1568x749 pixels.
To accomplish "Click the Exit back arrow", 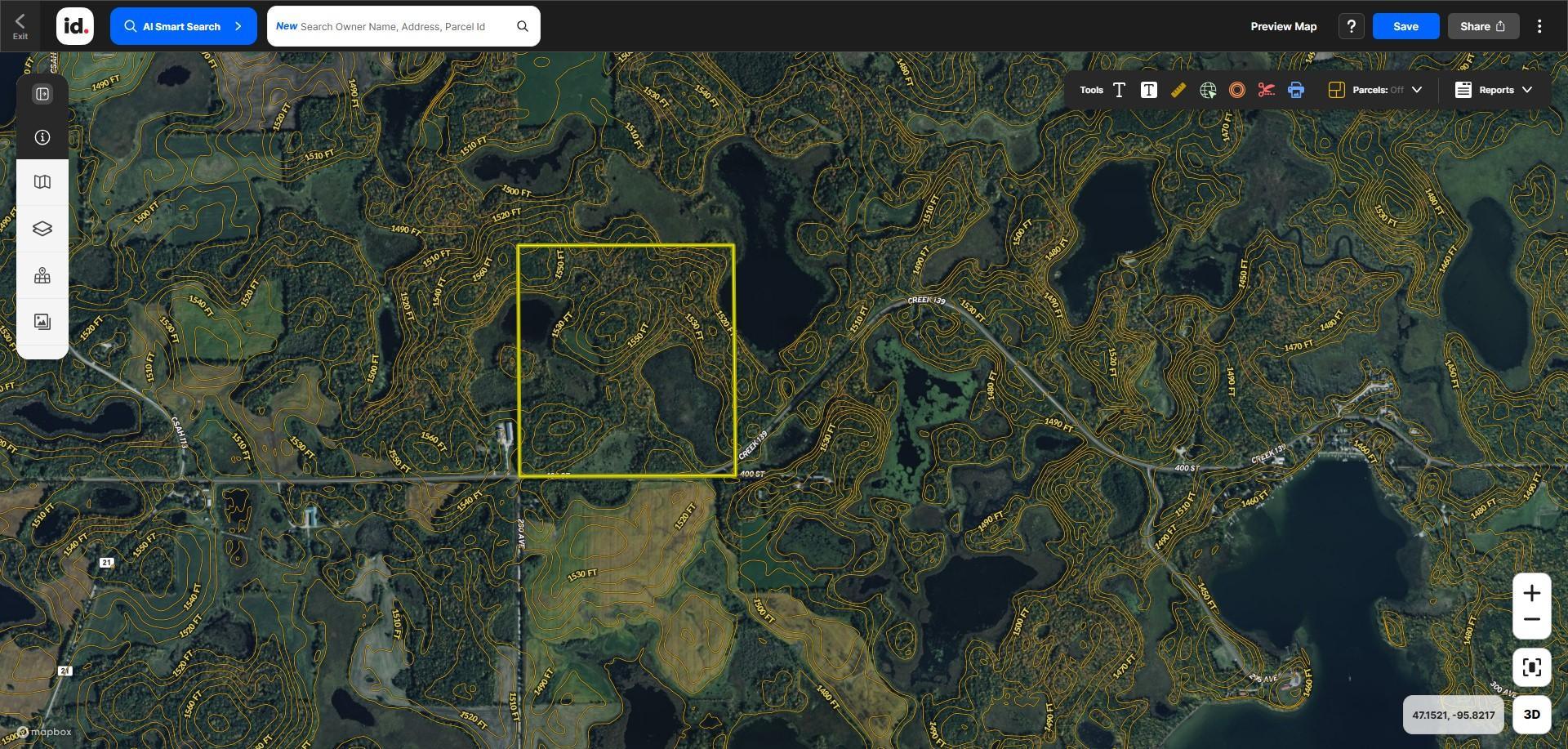I will click(20, 25).
